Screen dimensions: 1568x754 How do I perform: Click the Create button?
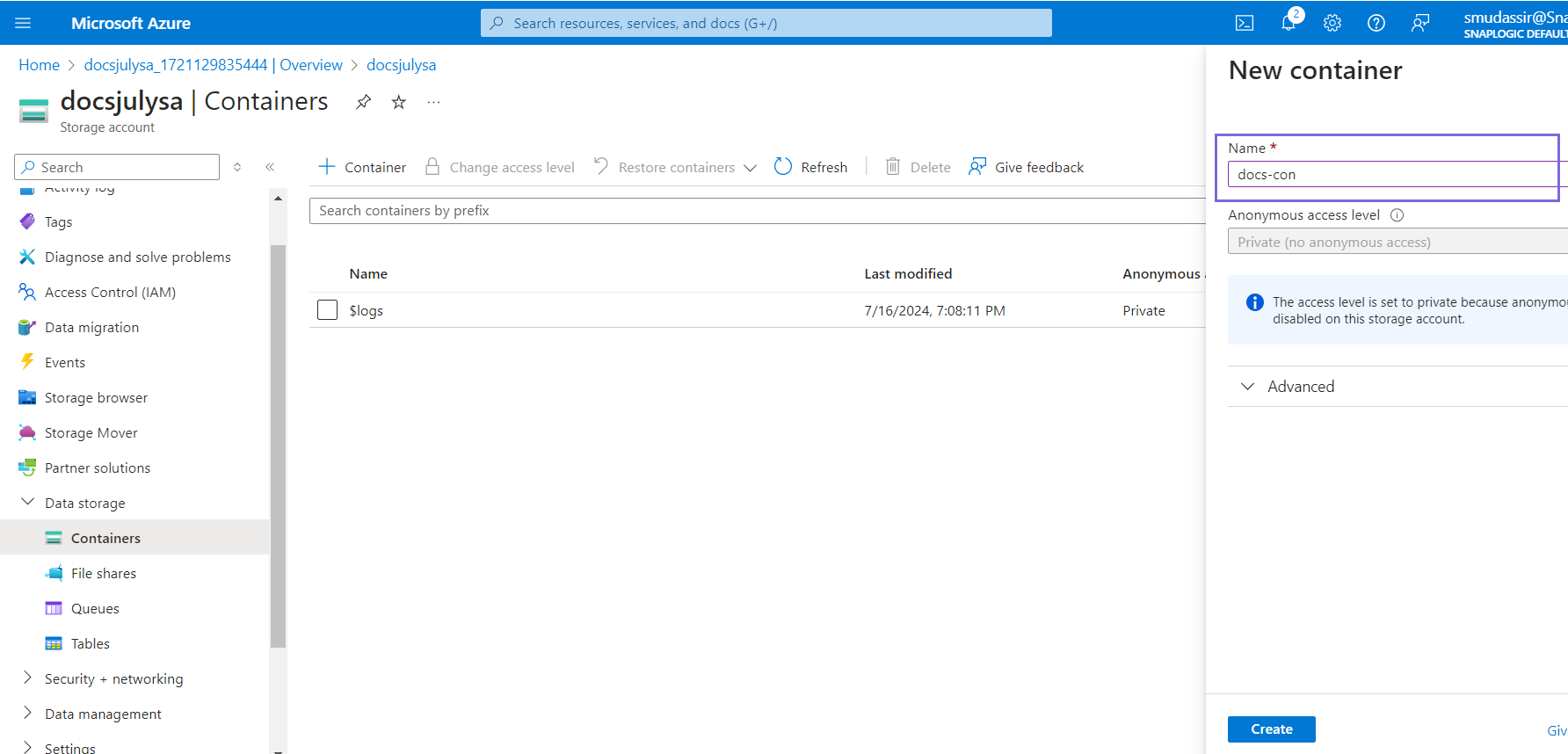pyautogui.click(x=1271, y=729)
